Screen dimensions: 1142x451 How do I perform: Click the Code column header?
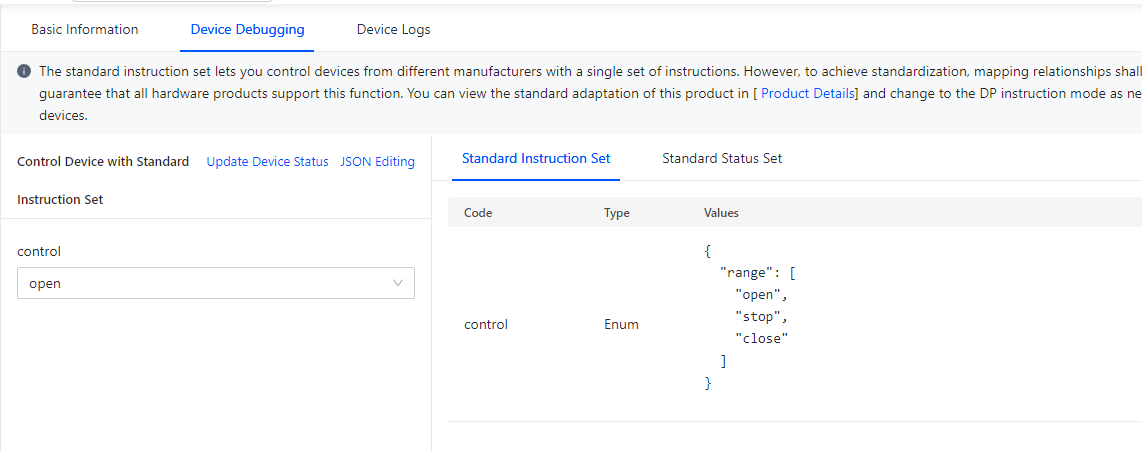(478, 213)
